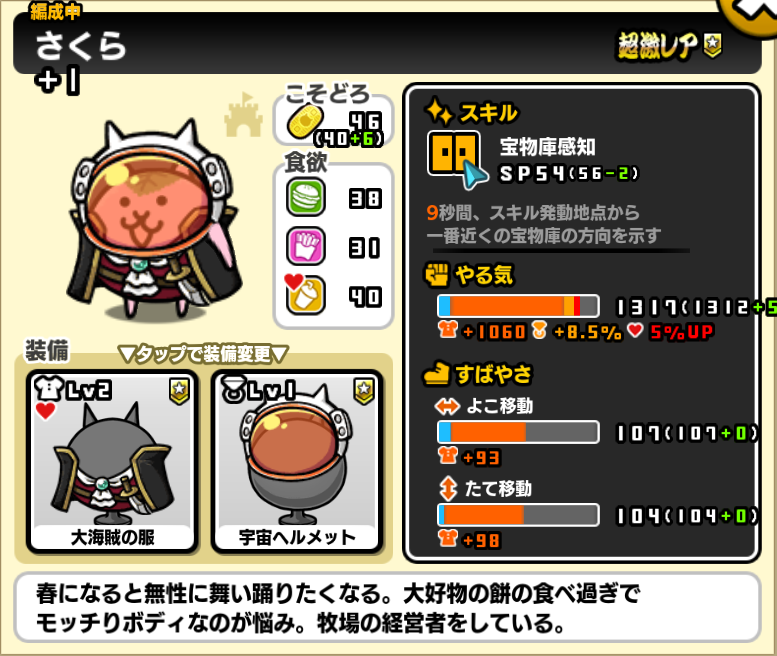Click the vertical arrows icon beside たて移動

(x=448, y=489)
